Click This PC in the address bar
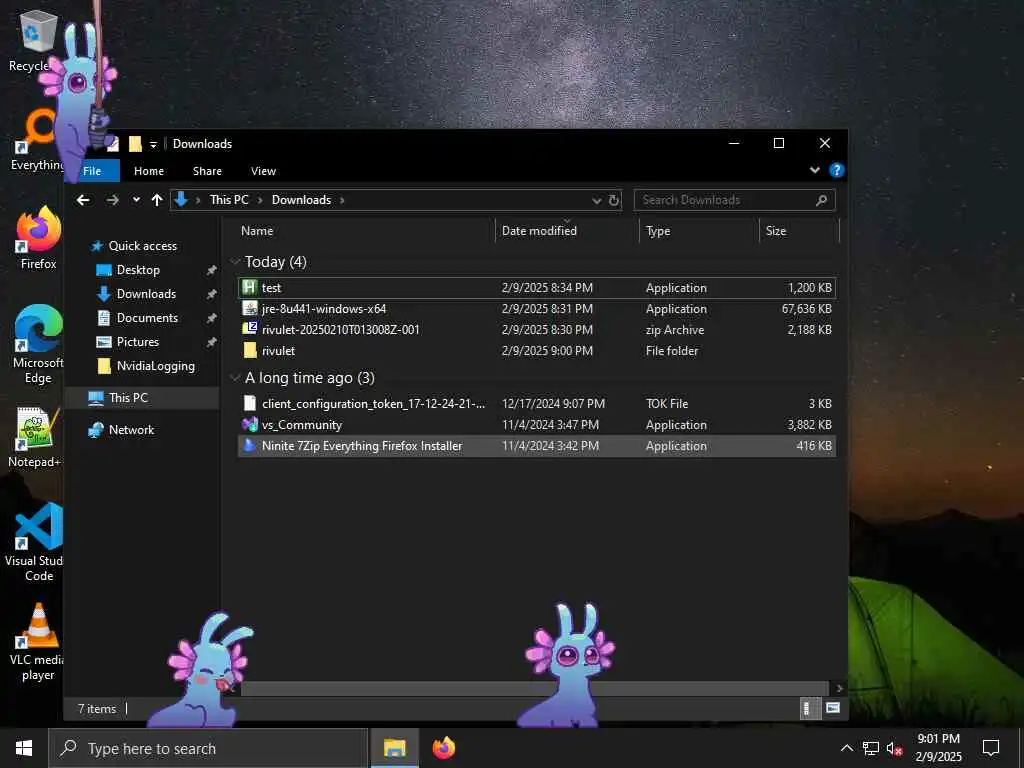Image resolution: width=1024 pixels, height=768 pixels. tap(229, 200)
